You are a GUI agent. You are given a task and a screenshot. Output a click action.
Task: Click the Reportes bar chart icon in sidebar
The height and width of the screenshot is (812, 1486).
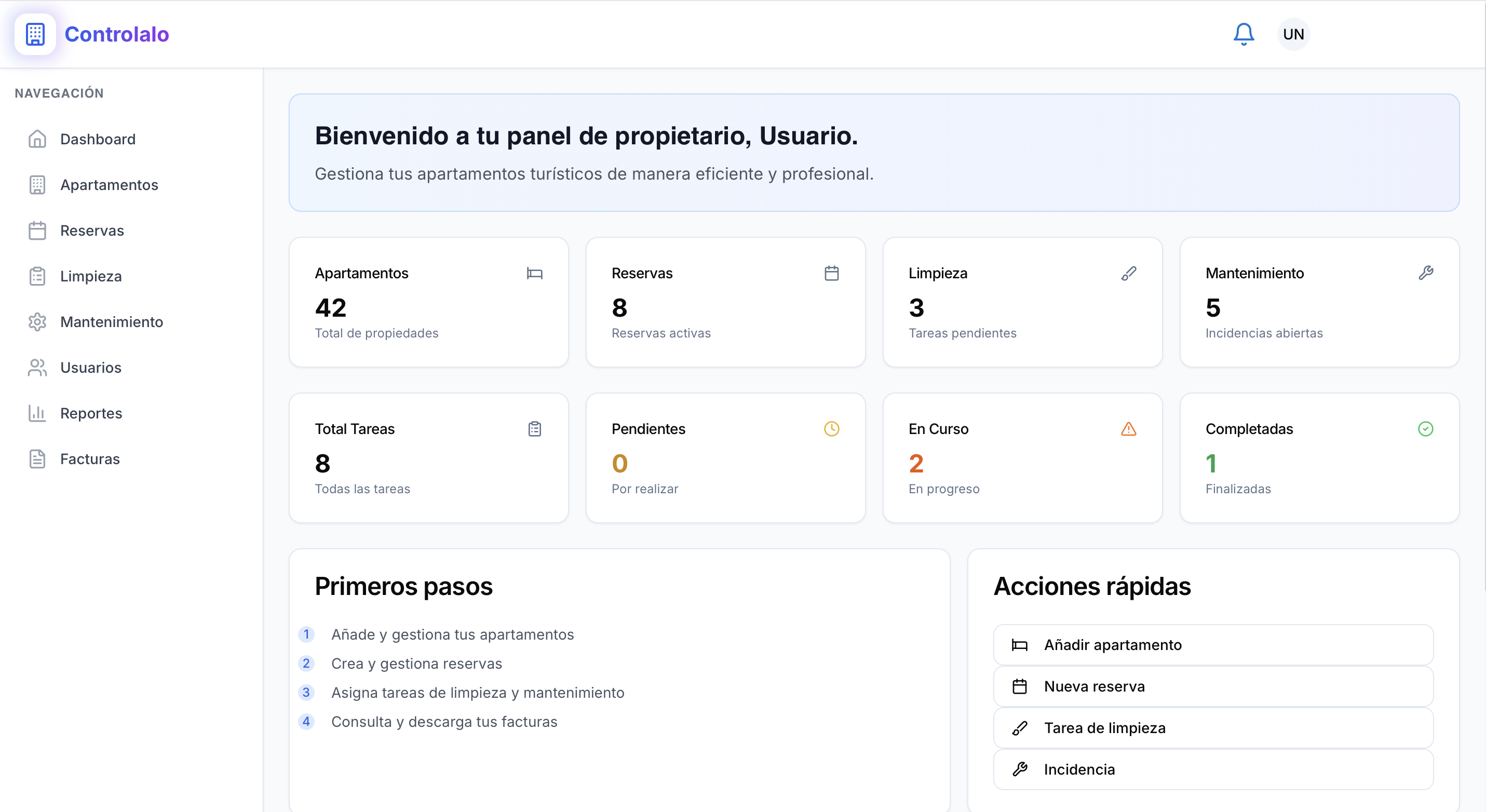(x=37, y=413)
